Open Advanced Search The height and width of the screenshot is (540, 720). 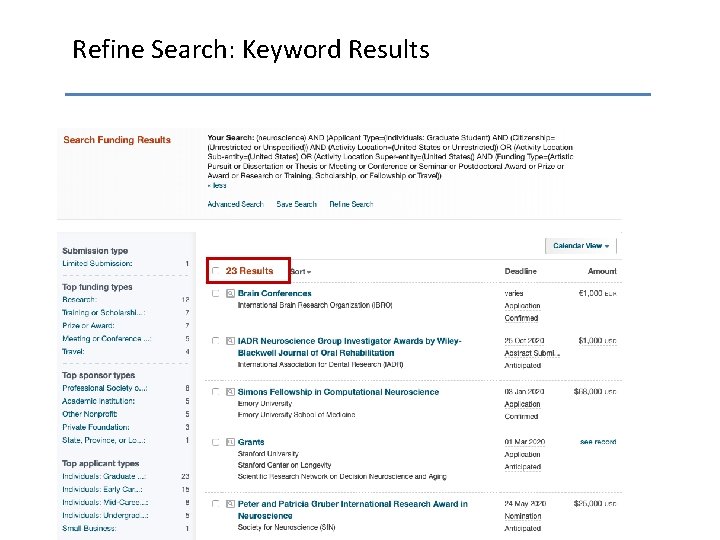pyautogui.click(x=235, y=204)
